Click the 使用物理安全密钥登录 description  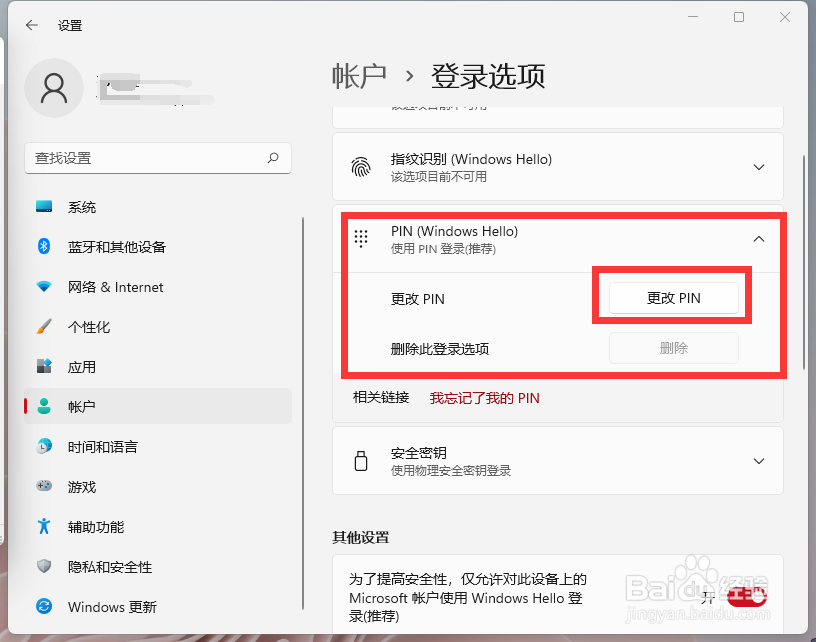point(451,471)
